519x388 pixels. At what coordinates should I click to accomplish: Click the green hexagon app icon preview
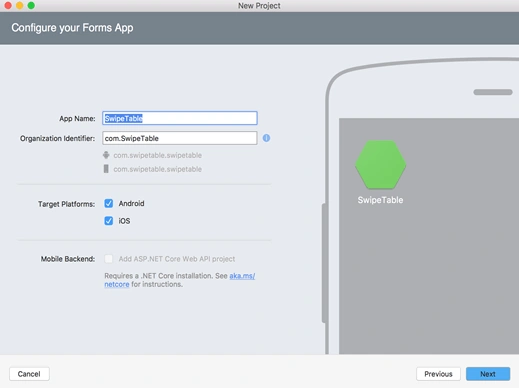[x=380, y=165]
